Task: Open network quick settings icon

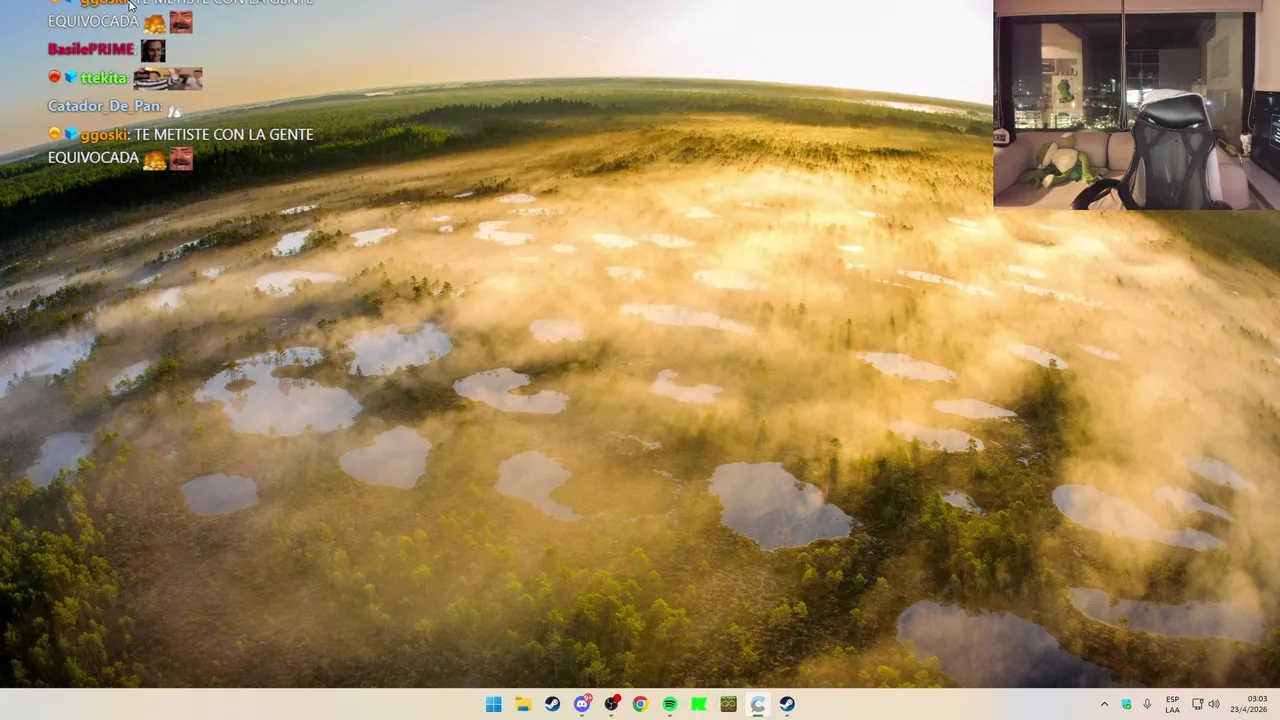Action: [x=1197, y=704]
